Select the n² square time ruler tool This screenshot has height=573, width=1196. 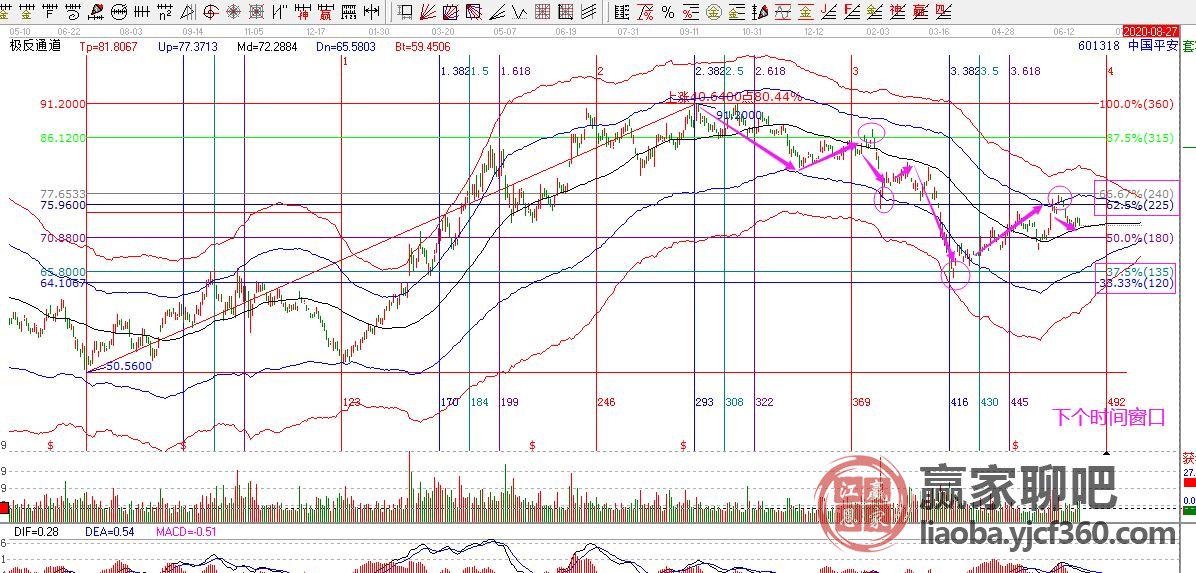point(165,11)
